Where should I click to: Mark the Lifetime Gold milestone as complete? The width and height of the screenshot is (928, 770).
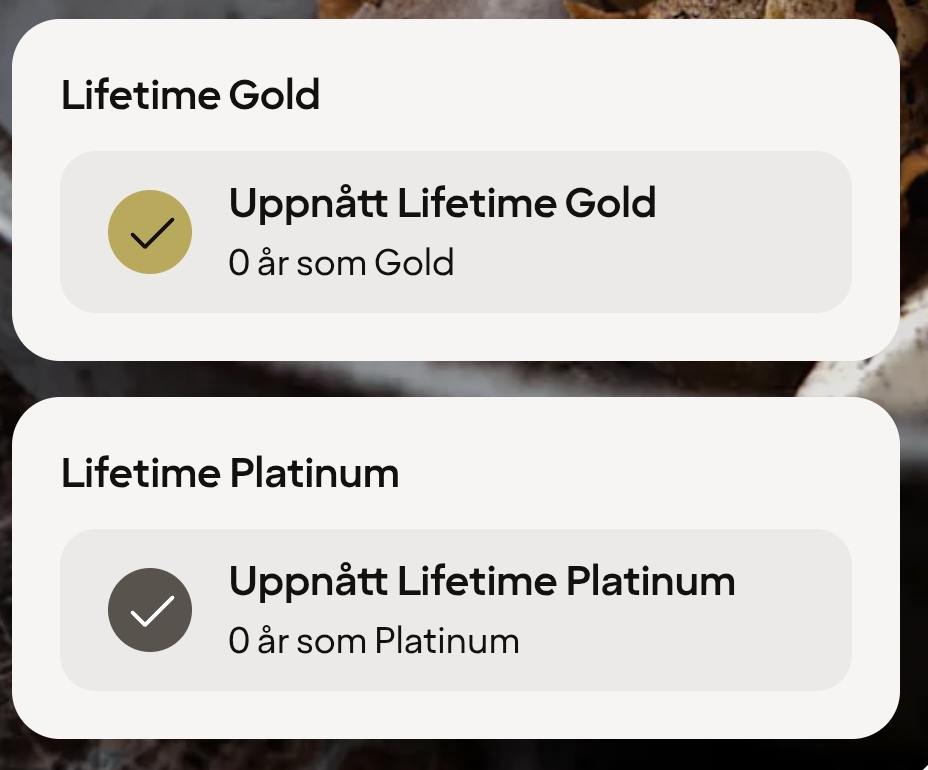click(x=150, y=231)
